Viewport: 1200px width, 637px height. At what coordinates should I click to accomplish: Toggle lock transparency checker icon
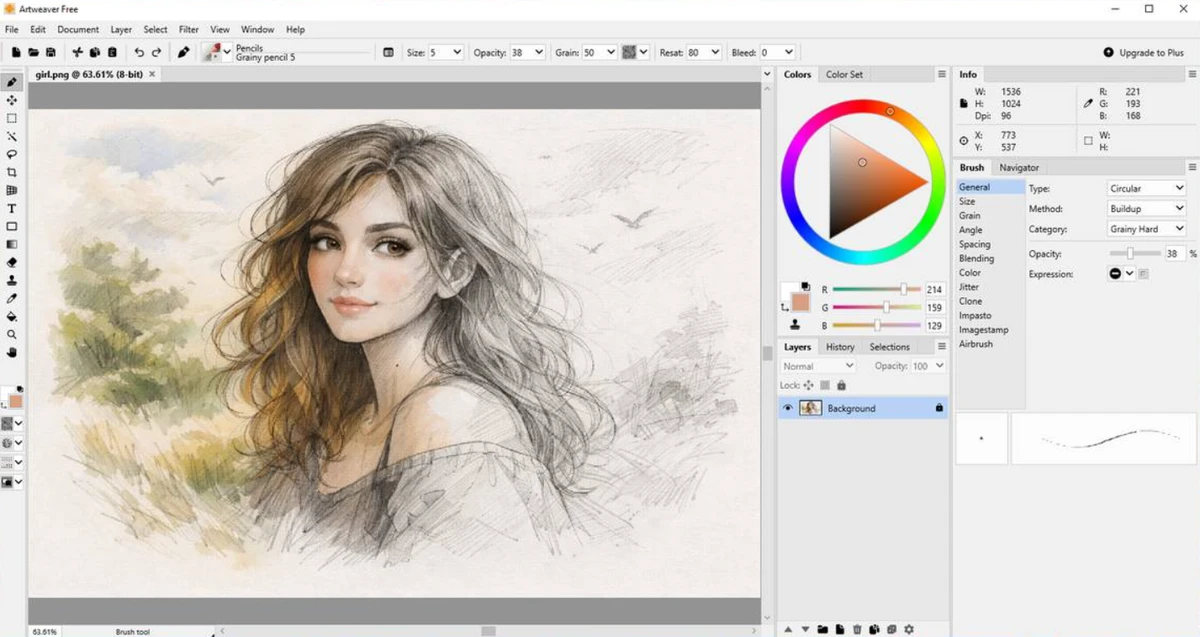pos(825,385)
